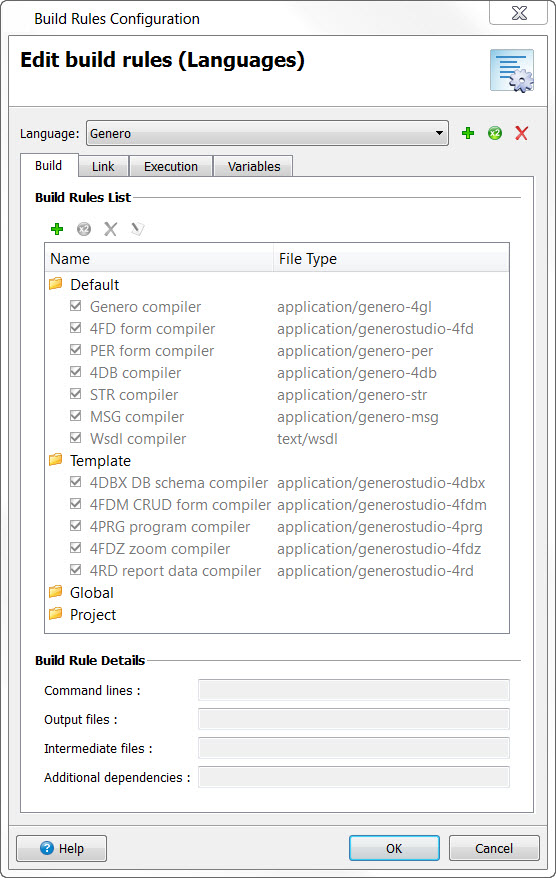Click the Template folder icon
Screen dimensions: 556x878
click(55, 460)
